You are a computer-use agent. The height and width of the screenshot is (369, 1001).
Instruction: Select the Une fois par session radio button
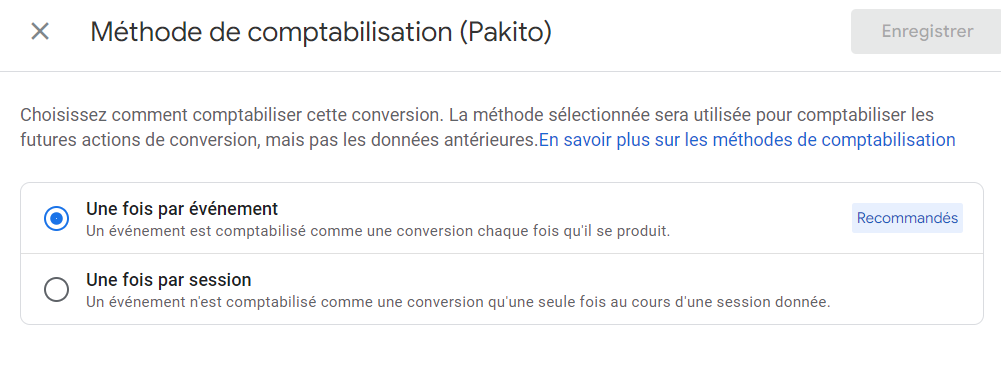tap(56, 289)
